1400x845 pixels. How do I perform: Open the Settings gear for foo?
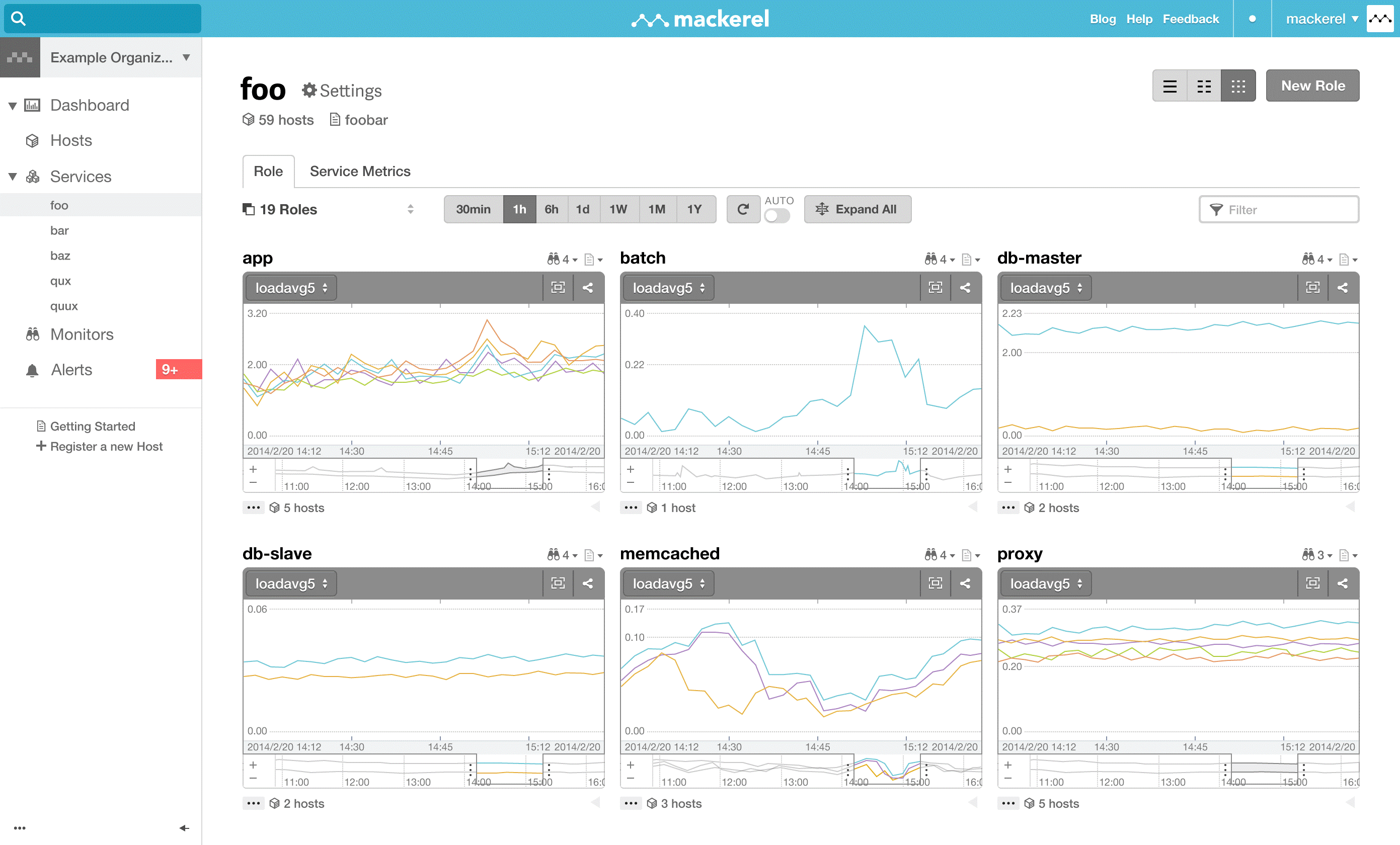click(x=342, y=91)
